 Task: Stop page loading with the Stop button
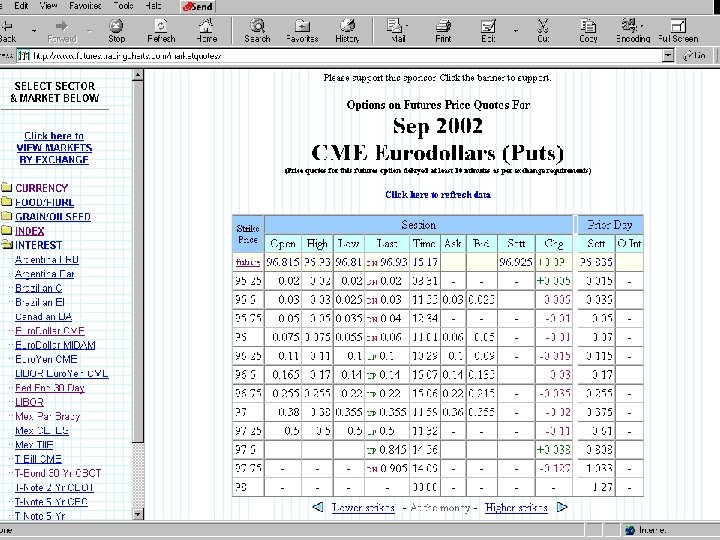[x=117, y=31]
